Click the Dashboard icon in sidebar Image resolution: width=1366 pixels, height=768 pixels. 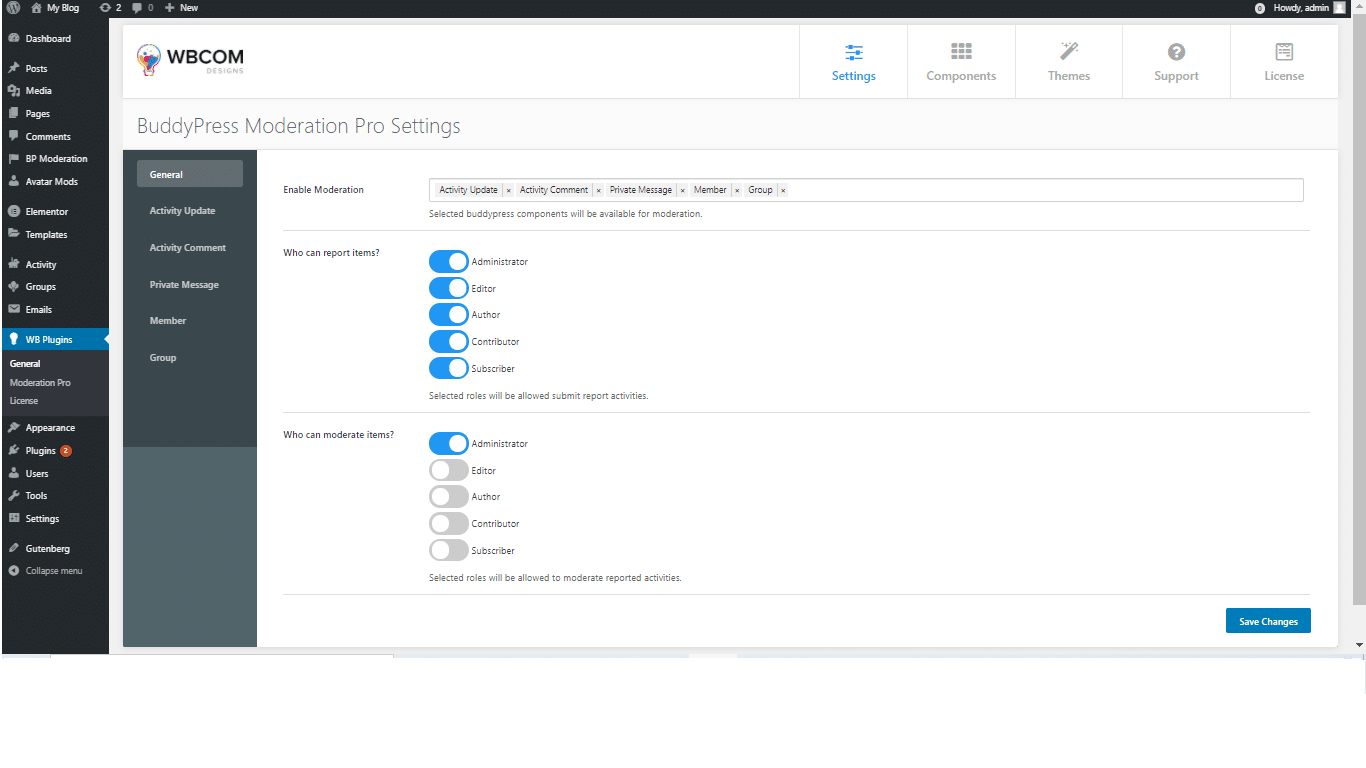(x=14, y=38)
